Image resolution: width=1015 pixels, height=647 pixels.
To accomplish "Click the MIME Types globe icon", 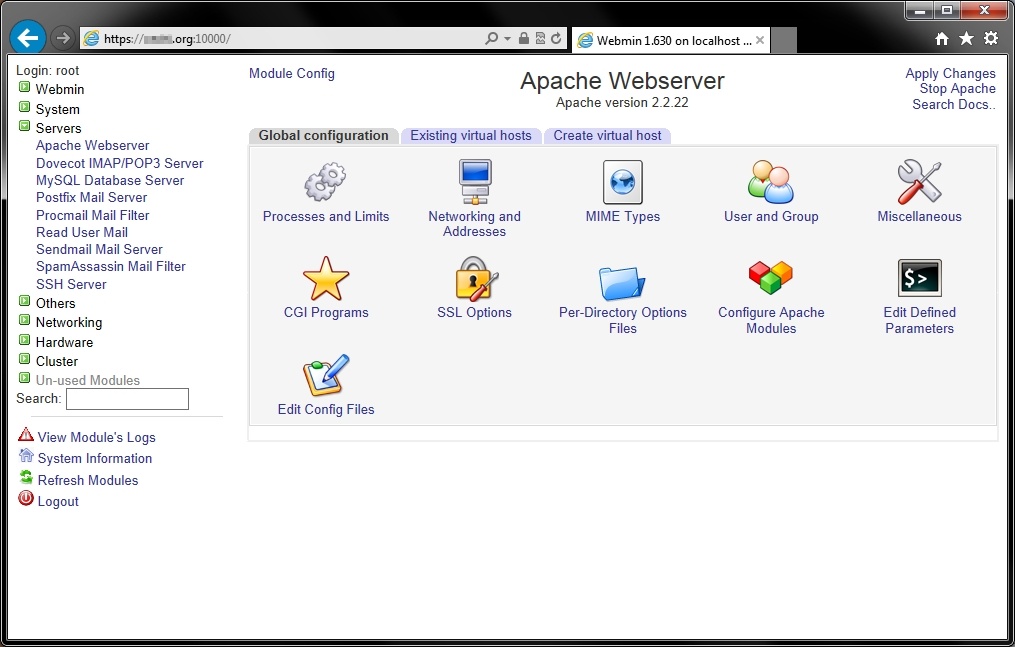I will 622,183.
